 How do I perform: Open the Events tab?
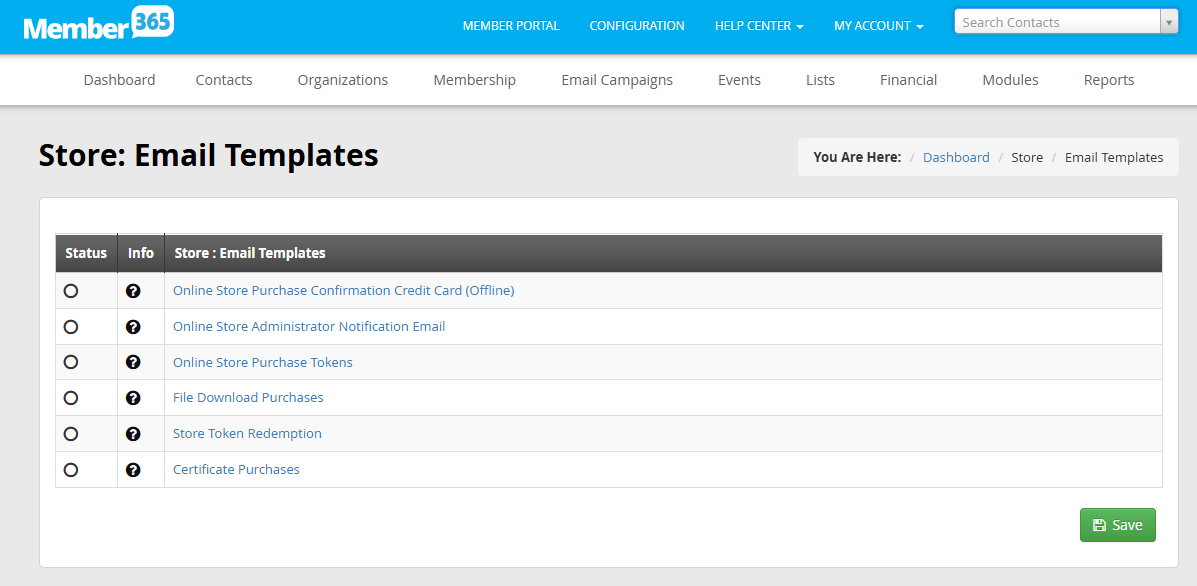(739, 79)
